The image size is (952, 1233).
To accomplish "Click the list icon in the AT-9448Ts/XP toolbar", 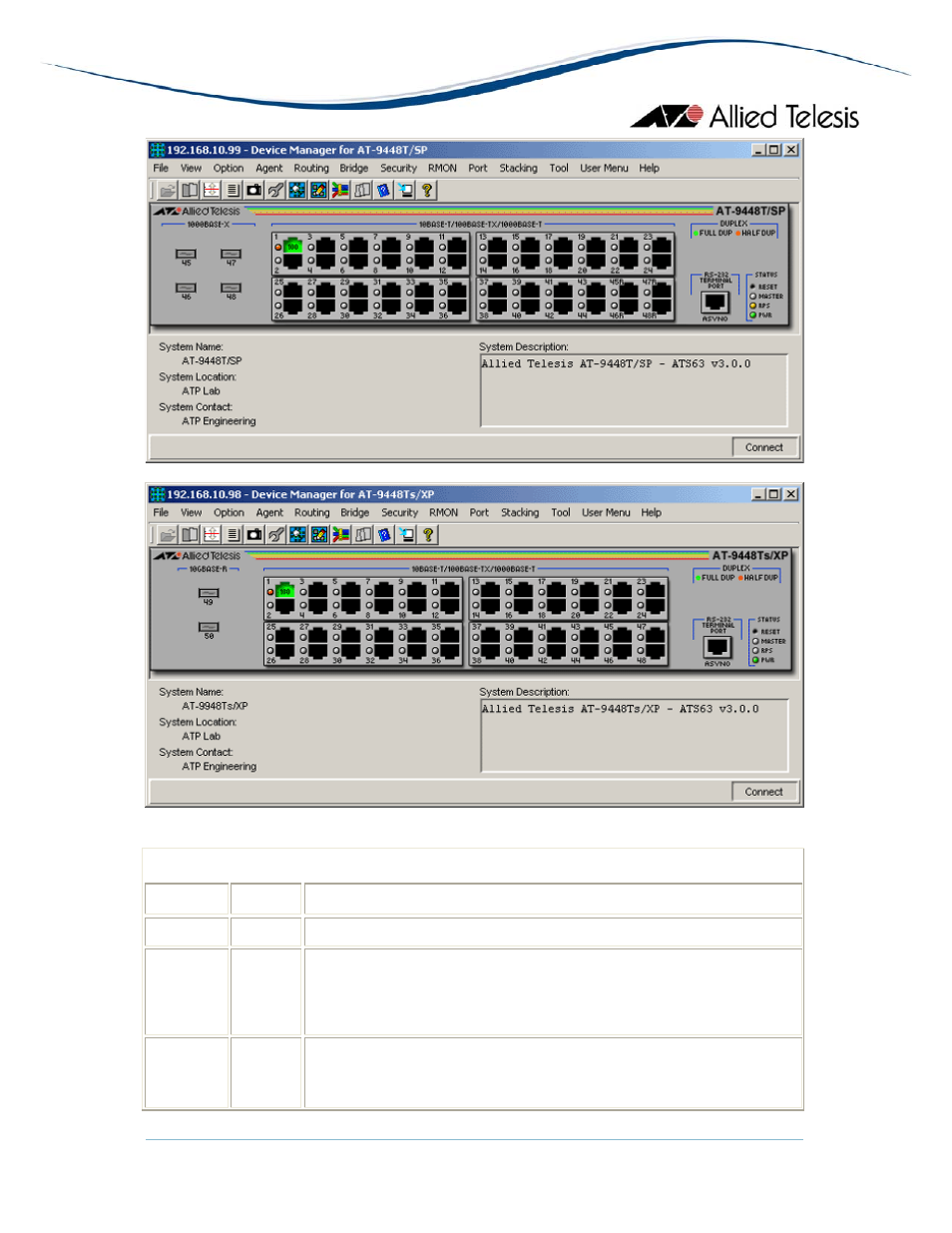I will [233, 534].
